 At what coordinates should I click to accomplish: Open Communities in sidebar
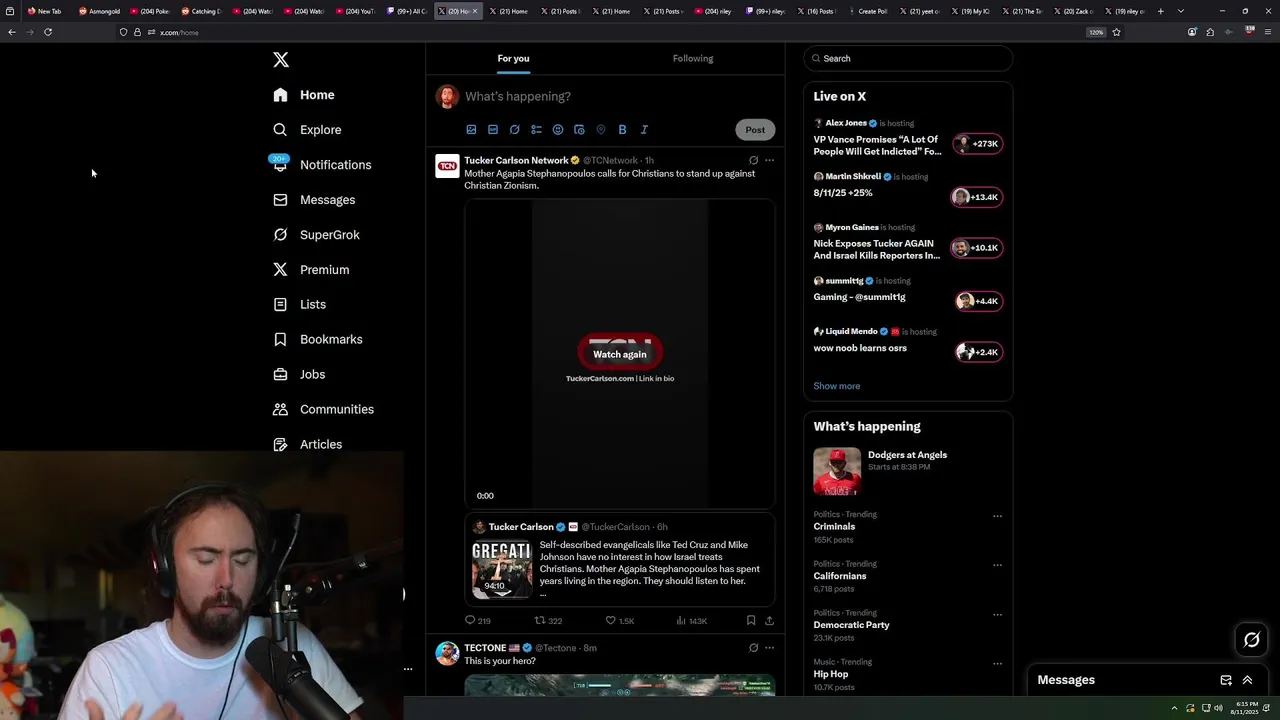tap(323, 409)
